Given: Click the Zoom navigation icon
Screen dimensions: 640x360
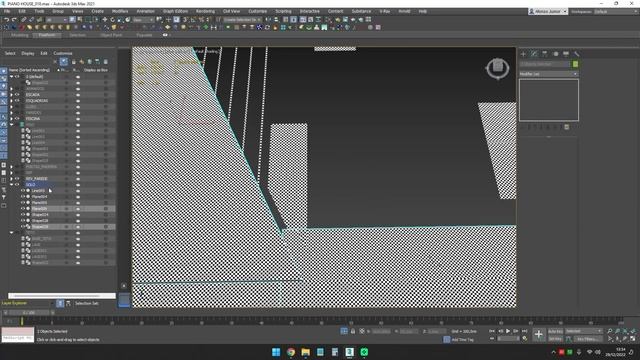Looking at the screenshot, I should (x=609, y=331).
